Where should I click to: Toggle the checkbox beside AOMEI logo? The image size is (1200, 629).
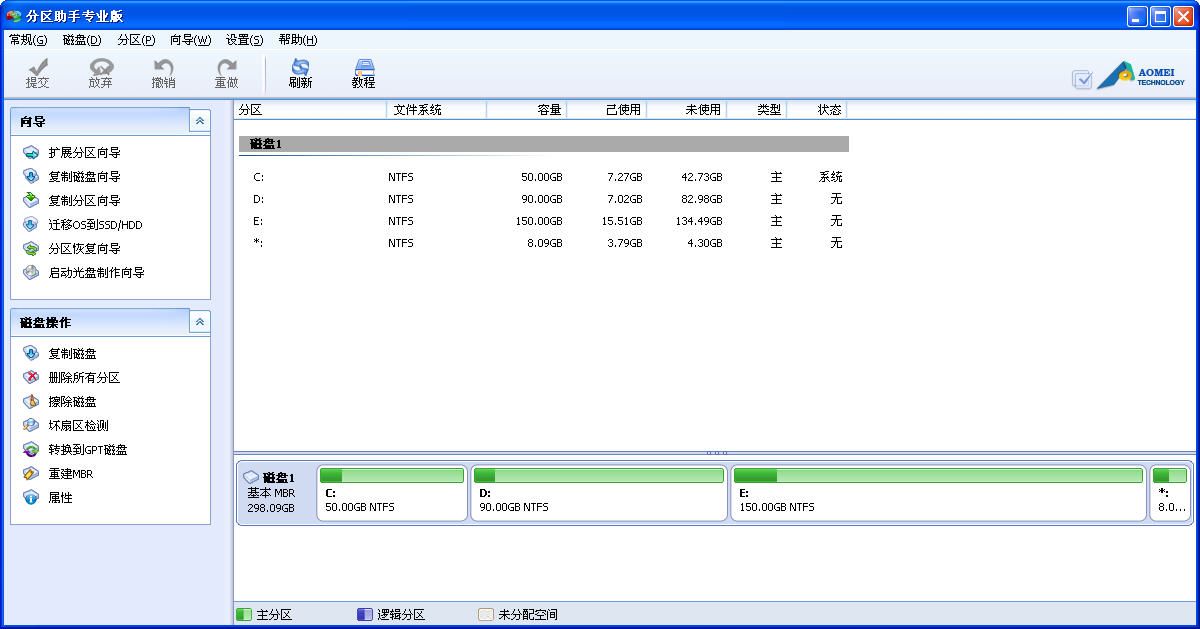tap(1082, 79)
